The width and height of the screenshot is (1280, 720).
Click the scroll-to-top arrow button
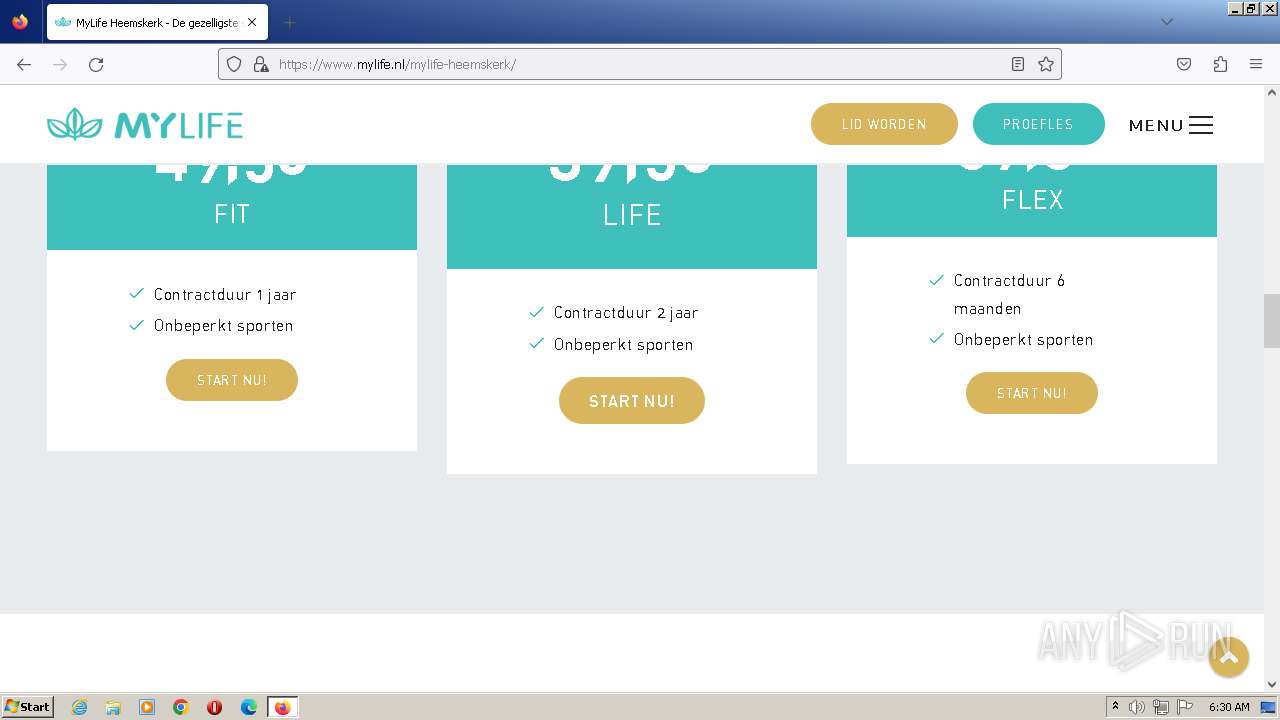(1229, 657)
